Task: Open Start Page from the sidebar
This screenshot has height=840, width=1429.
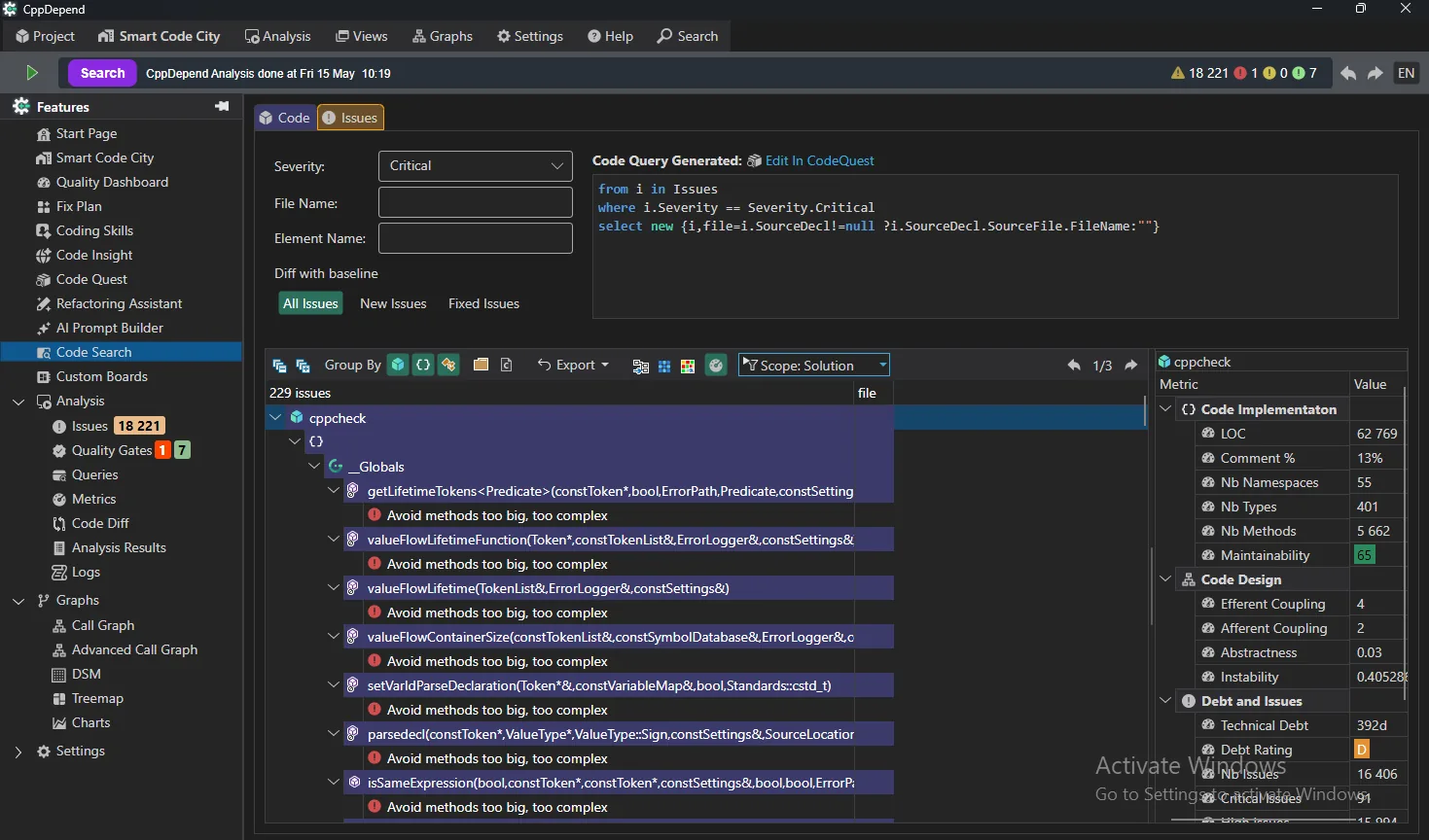Action: point(87,133)
